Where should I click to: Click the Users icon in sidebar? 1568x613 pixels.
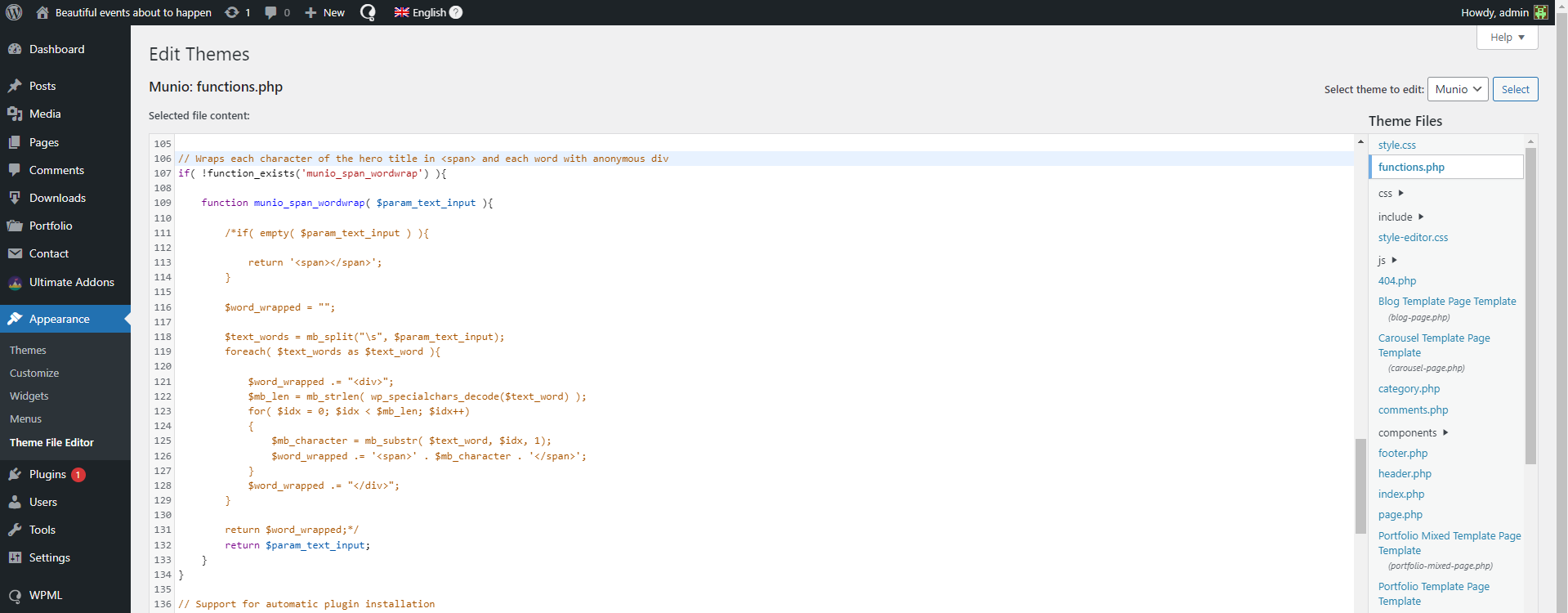coord(15,502)
